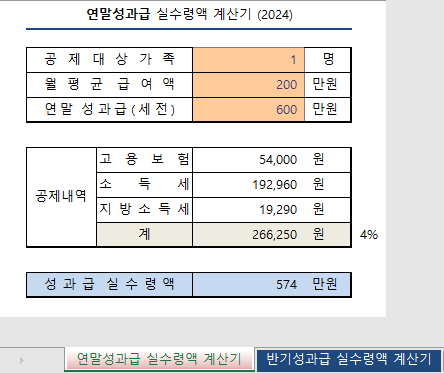Click the 성과급 실수령액 label cell
This screenshot has width=444, height=373.
tap(109, 285)
